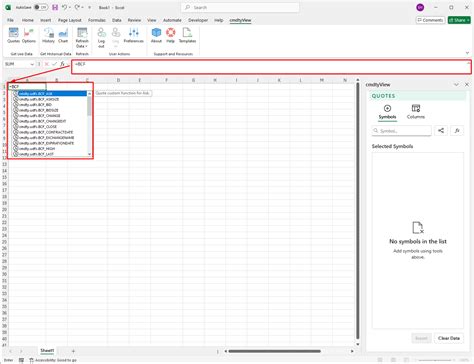474x364 pixels.
Task: Open the Comments button
Action: pyautogui.click(x=430, y=20)
